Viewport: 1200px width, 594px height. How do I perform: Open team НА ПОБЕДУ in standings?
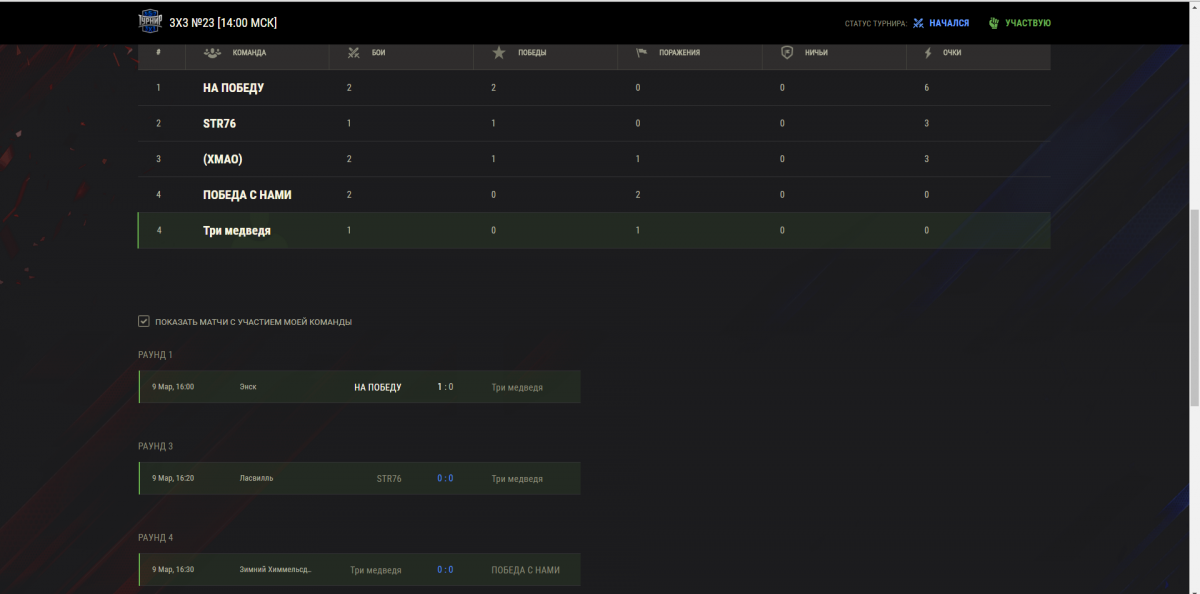coord(233,88)
